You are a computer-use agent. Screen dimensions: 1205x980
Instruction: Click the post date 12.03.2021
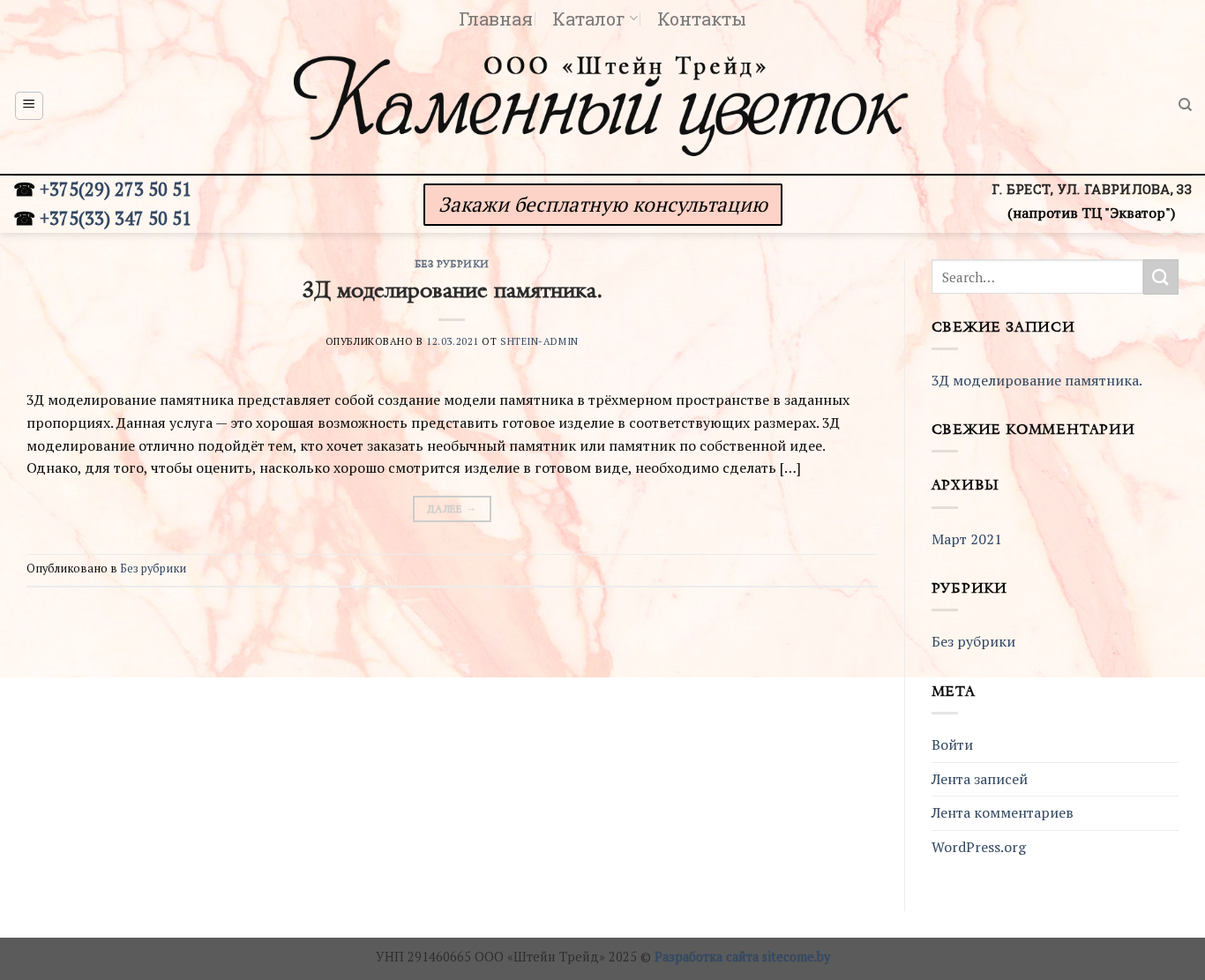(x=453, y=341)
